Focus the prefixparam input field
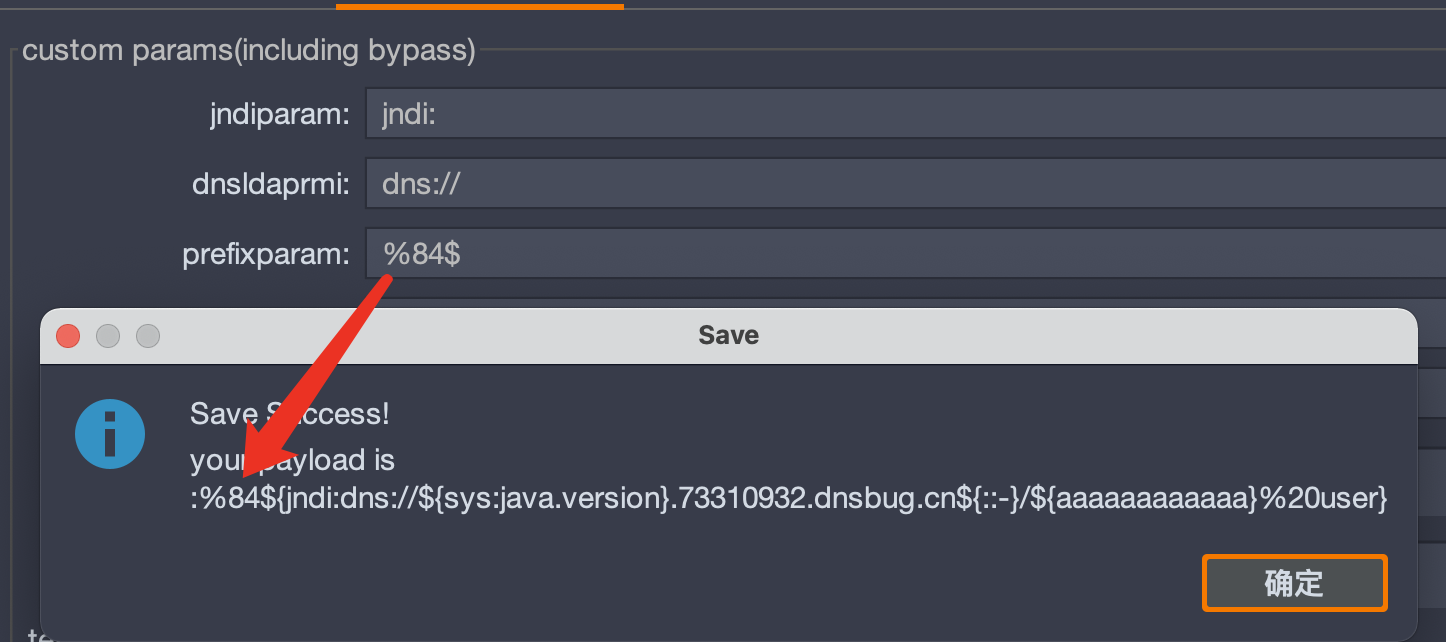Viewport: 1446px width, 642px height. (905, 254)
